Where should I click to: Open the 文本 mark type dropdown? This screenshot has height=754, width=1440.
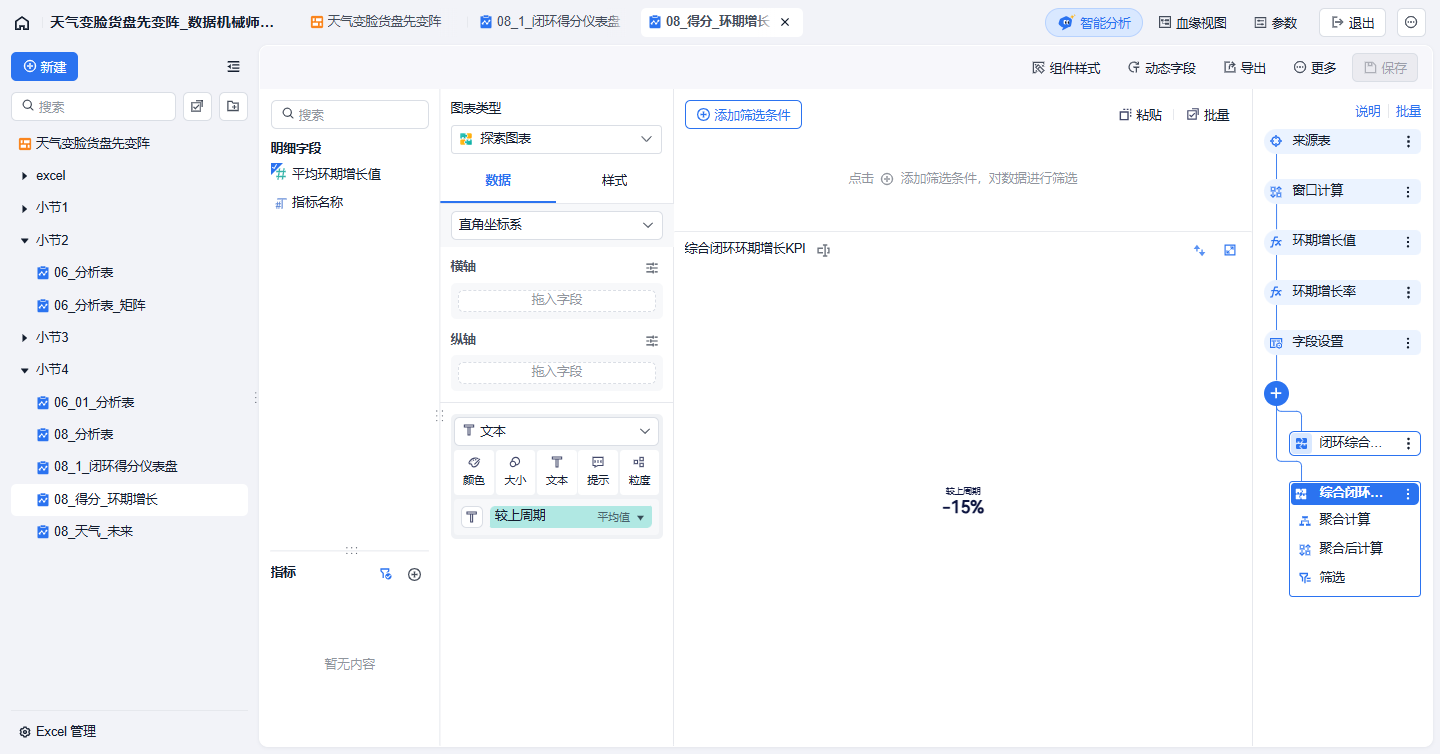(x=556, y=431)
